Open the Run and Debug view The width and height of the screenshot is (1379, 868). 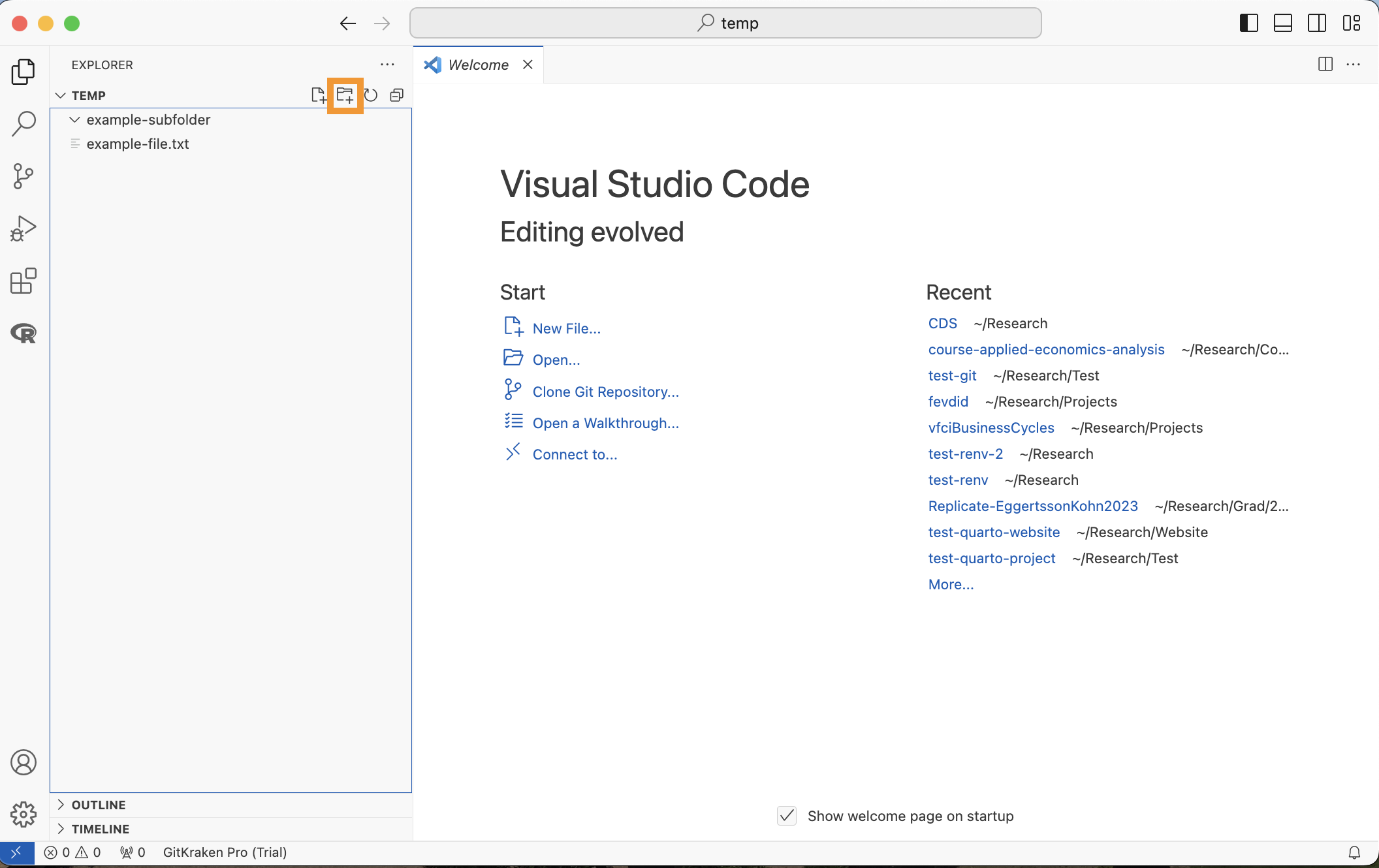[24, 228]
